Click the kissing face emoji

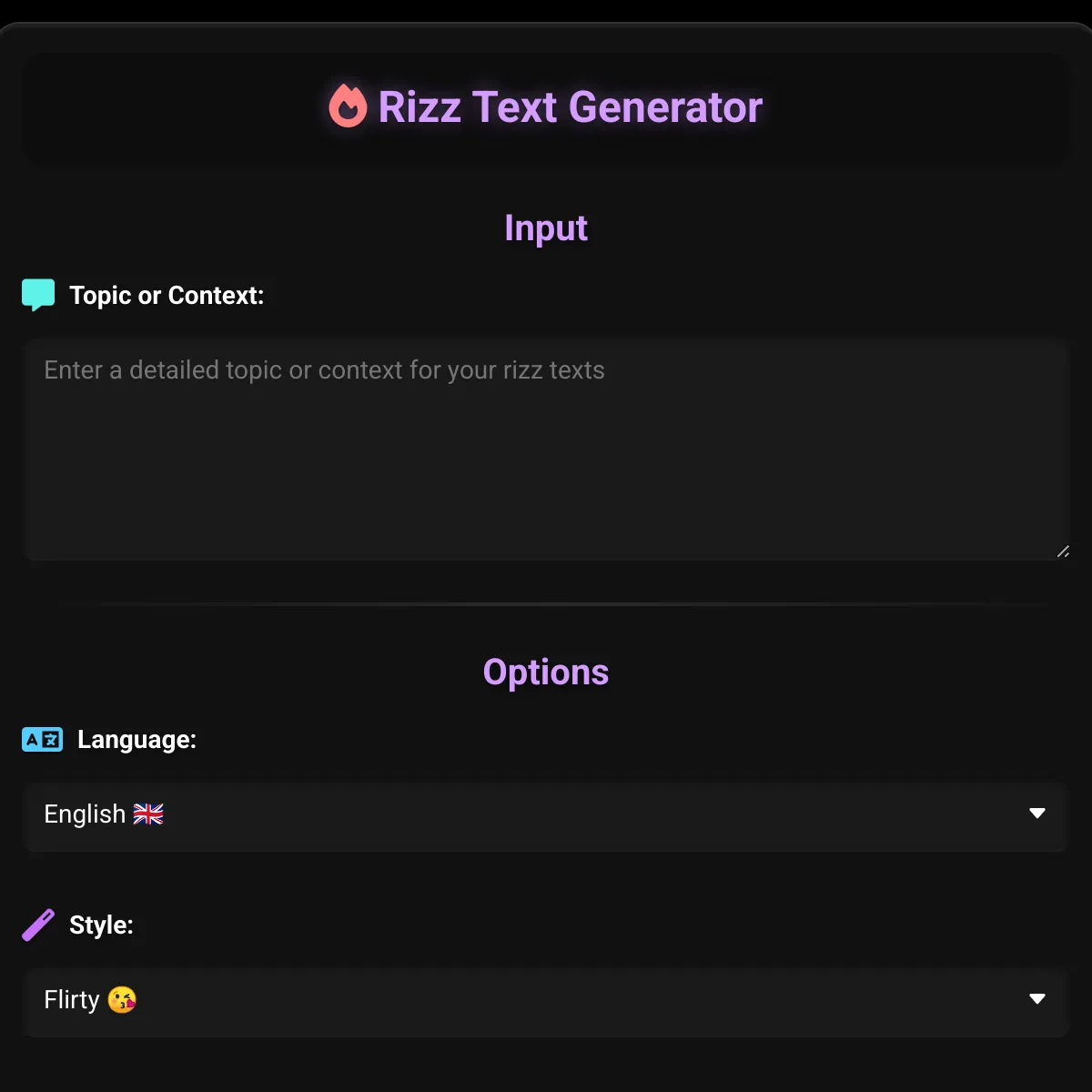(x=122, y=999)
